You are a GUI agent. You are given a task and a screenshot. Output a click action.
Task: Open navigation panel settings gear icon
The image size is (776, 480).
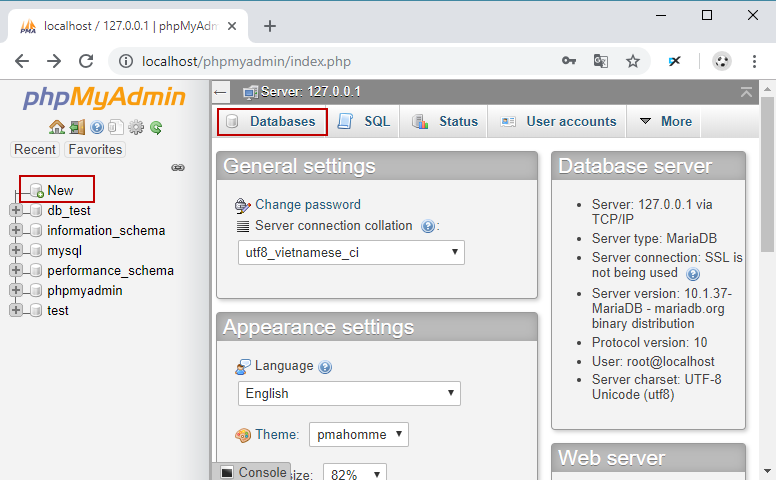[136, 127]
